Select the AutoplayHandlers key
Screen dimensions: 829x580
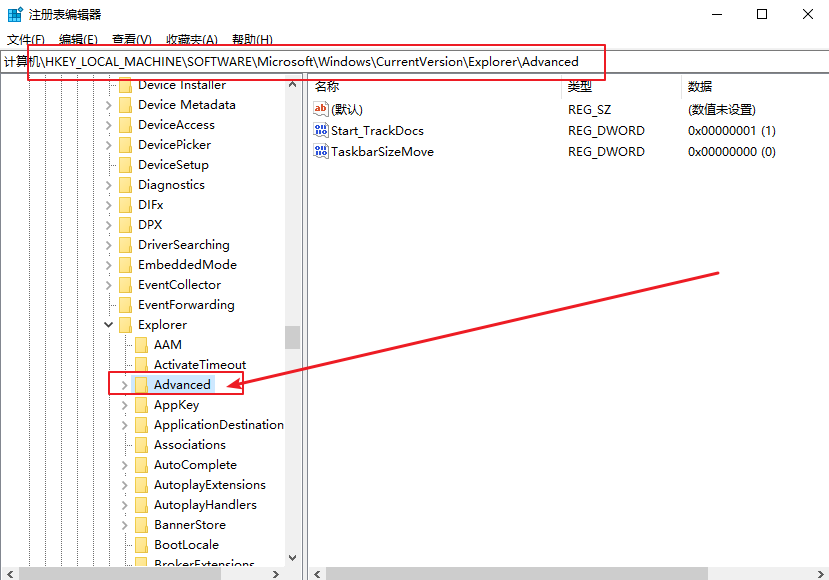pyautogui.click(x=204, y=505)
